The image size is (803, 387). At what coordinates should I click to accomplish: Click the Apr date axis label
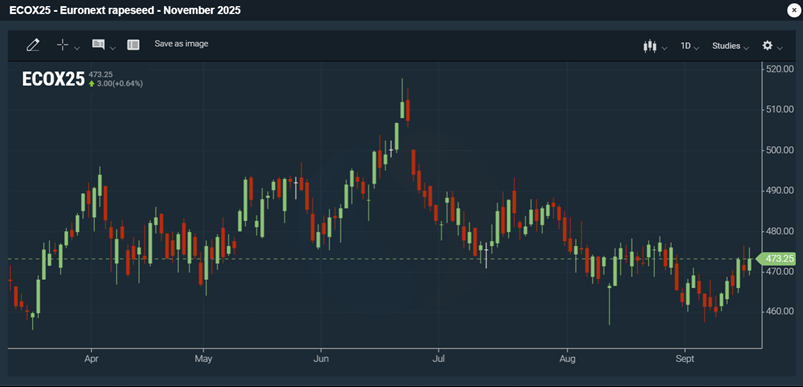(x=91, y=358)
